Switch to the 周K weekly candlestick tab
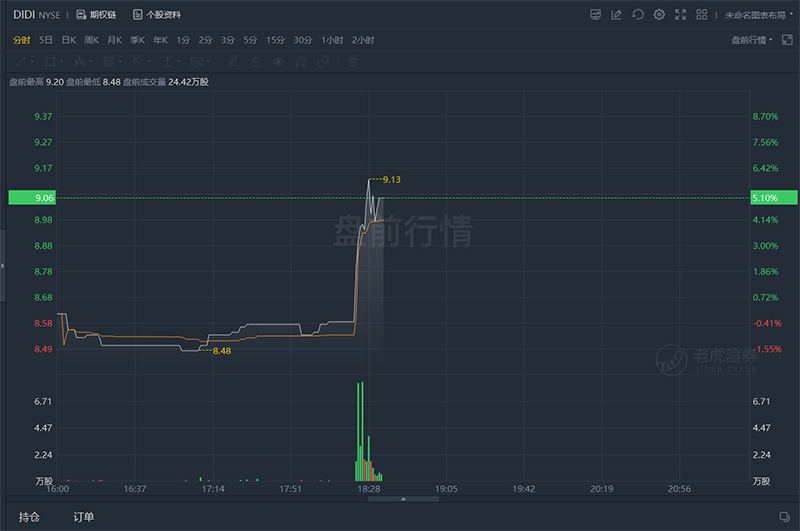The height and width of the screenshot is (531, 800). 91,40
